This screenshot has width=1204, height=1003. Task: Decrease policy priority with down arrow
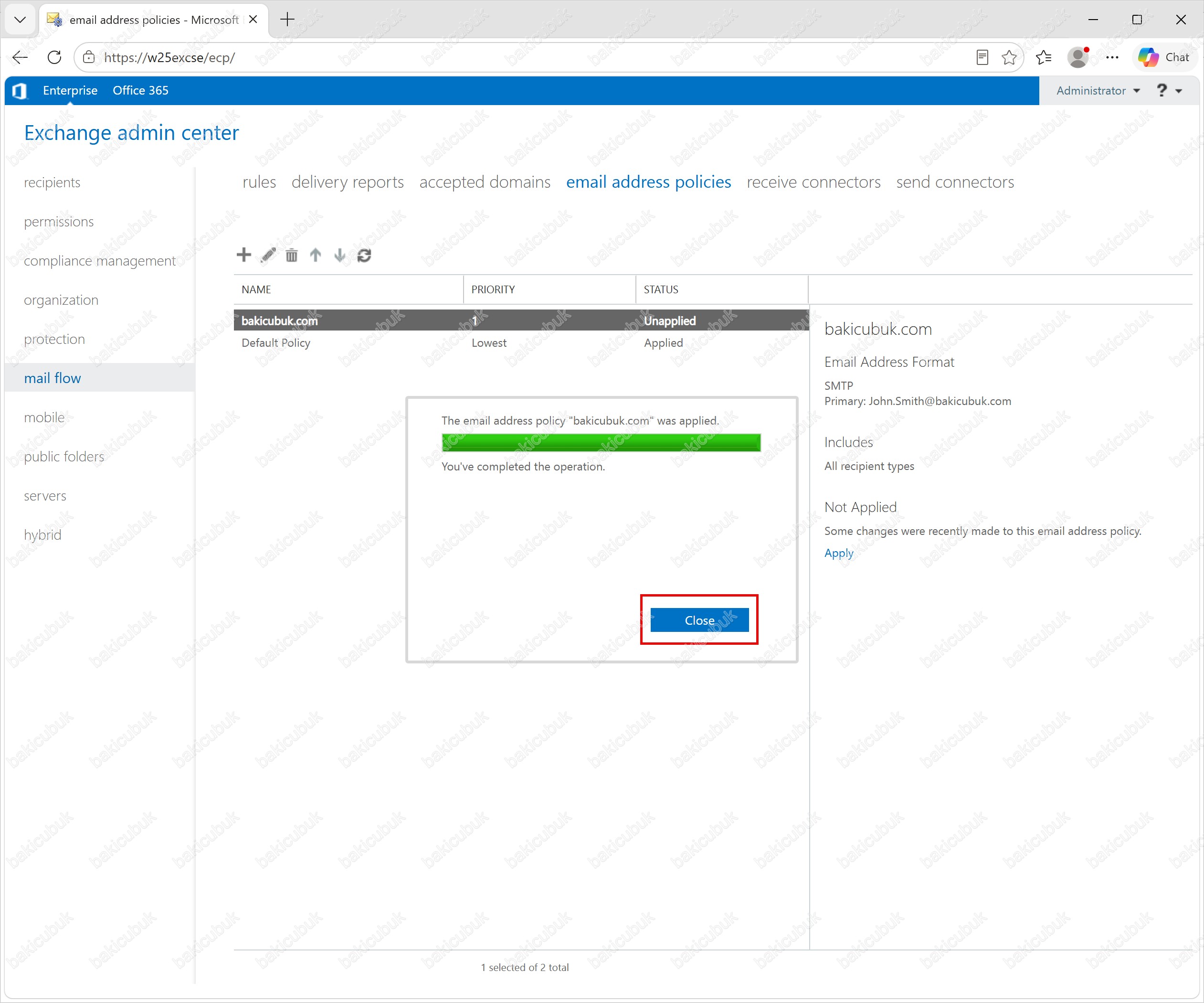tap(339, 255)
